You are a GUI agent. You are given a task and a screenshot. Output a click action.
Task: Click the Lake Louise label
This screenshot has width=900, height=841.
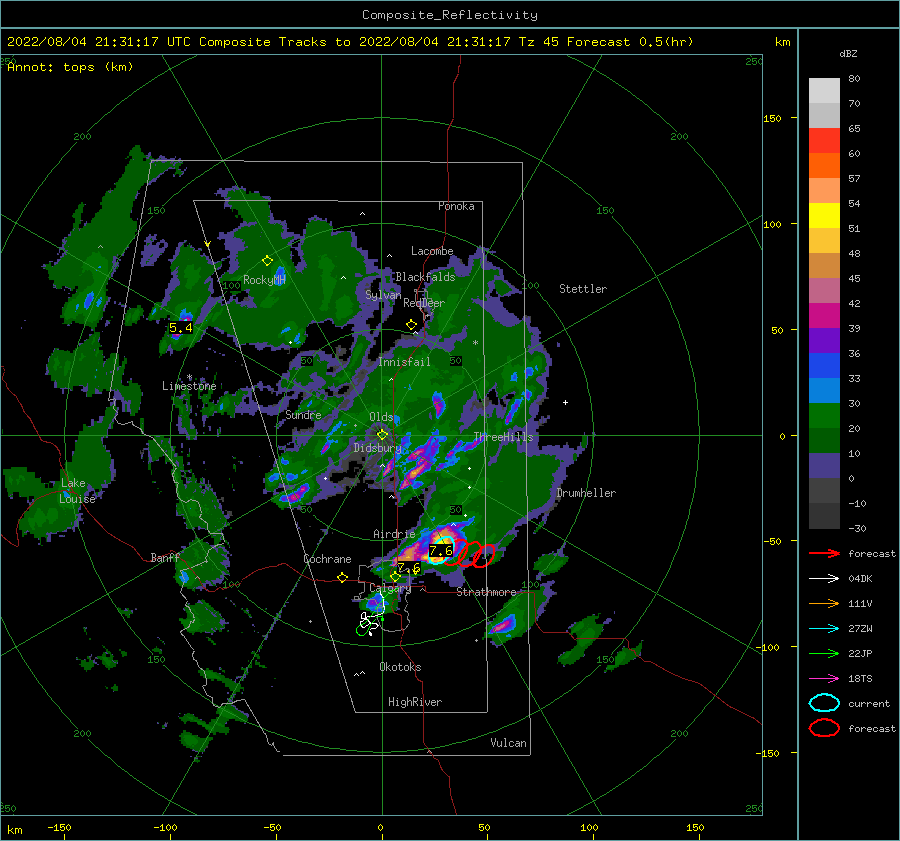tap(77, 491)
